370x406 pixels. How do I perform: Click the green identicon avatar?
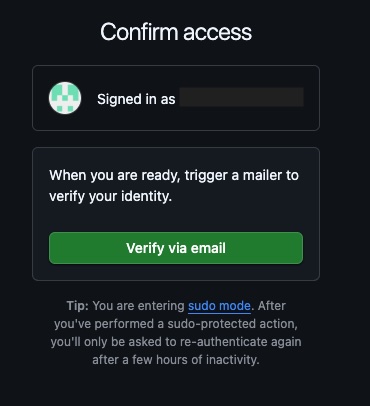pyautogui.click(x=65, y=98)
